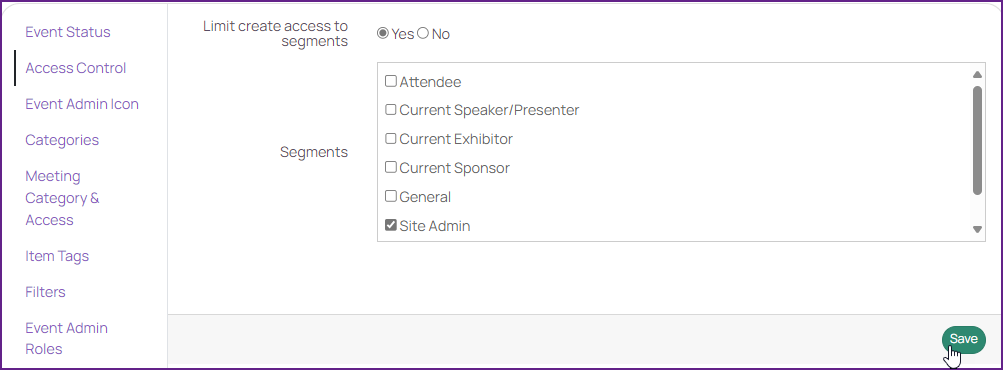
Task: Click the segments list scroll-down arrow
Action: (x=977, y=229)
